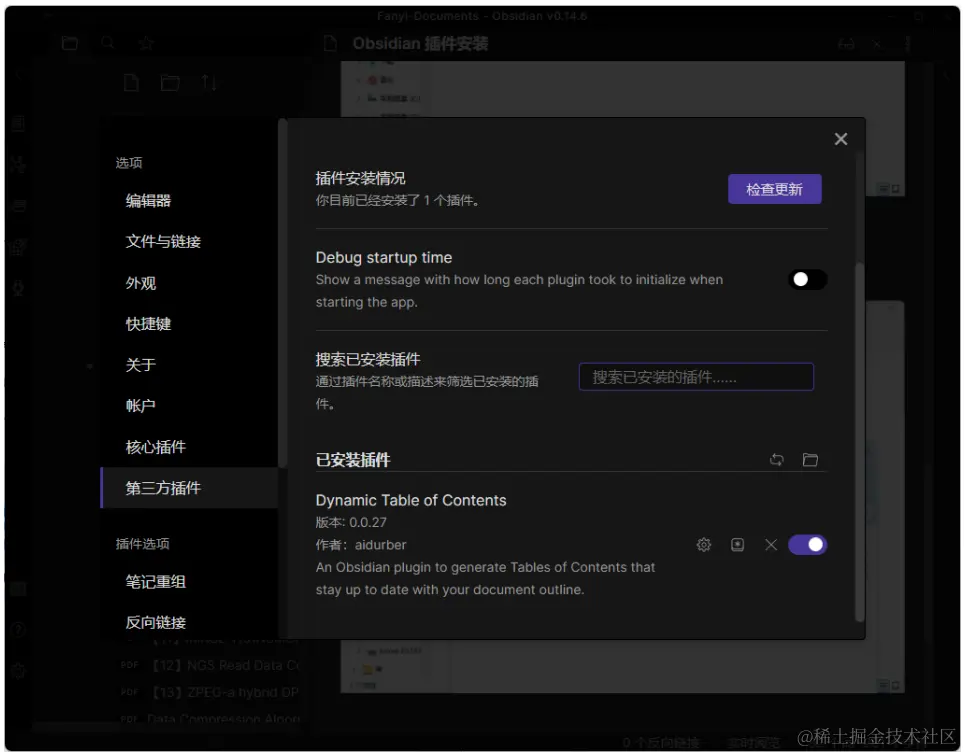
Task: Close the plugin settings dialog
Action: 841,139
